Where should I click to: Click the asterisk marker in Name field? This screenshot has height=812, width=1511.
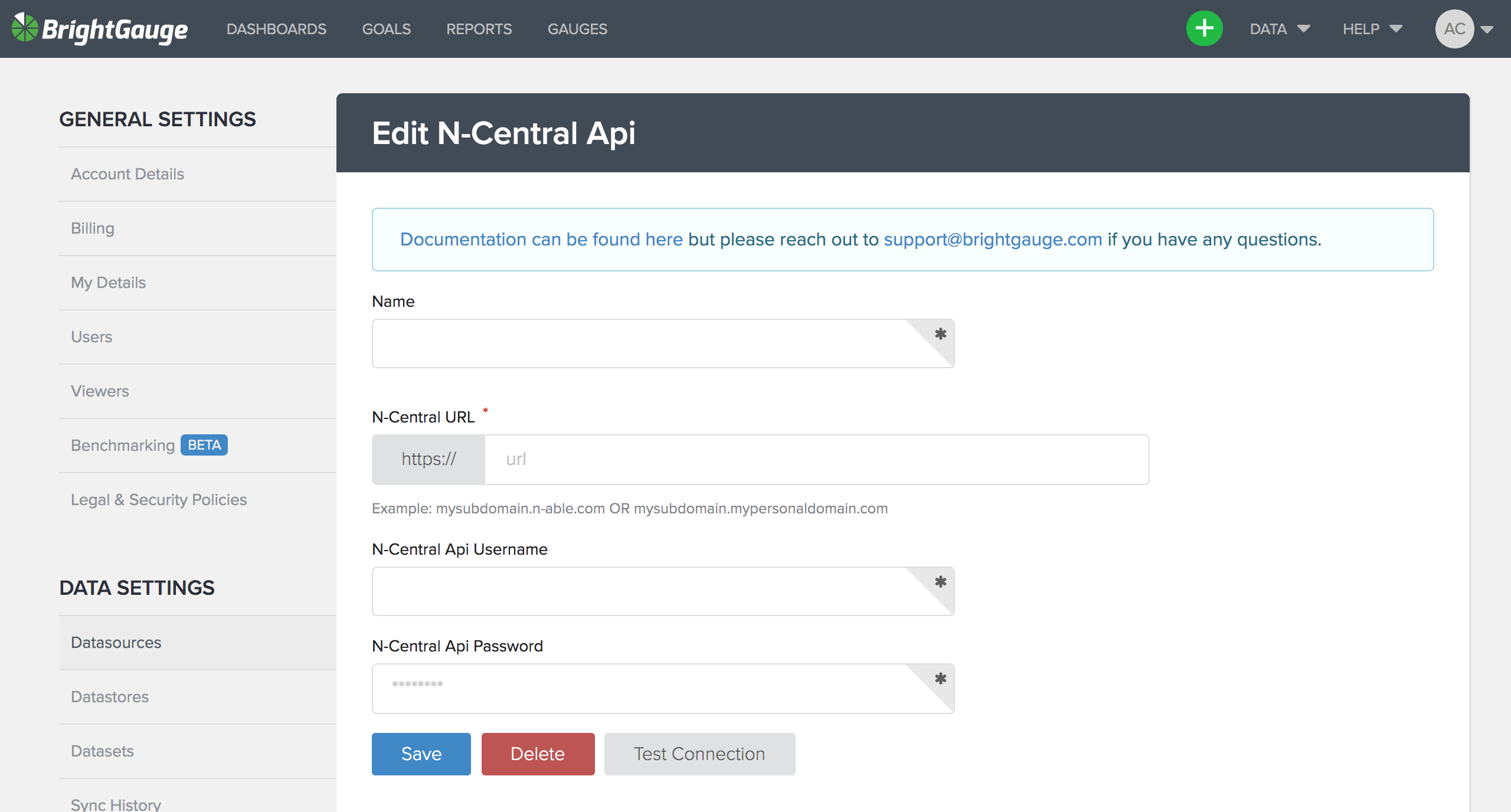click(940, 334)
